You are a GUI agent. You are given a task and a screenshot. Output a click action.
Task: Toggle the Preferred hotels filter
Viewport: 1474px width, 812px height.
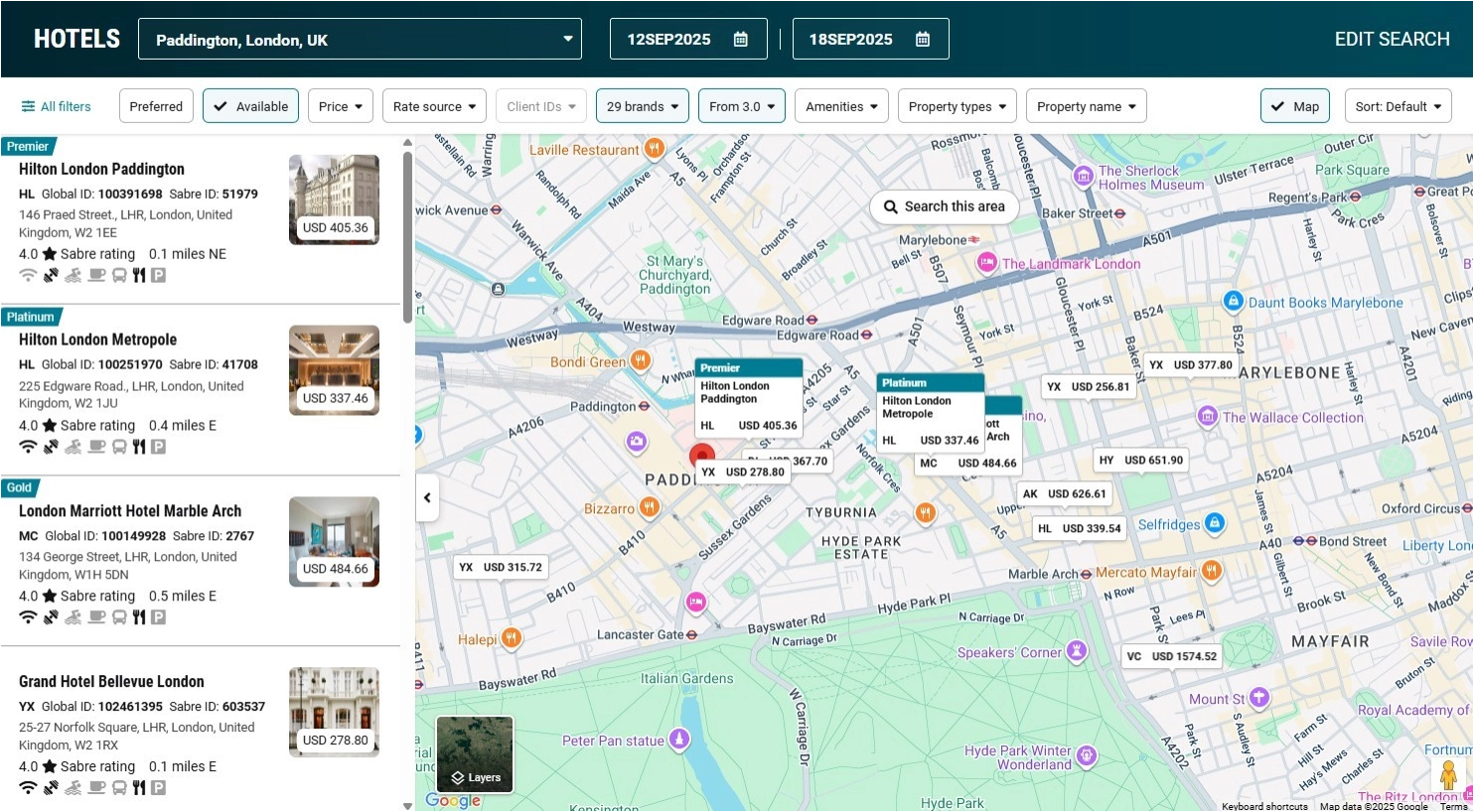(156, 105)
